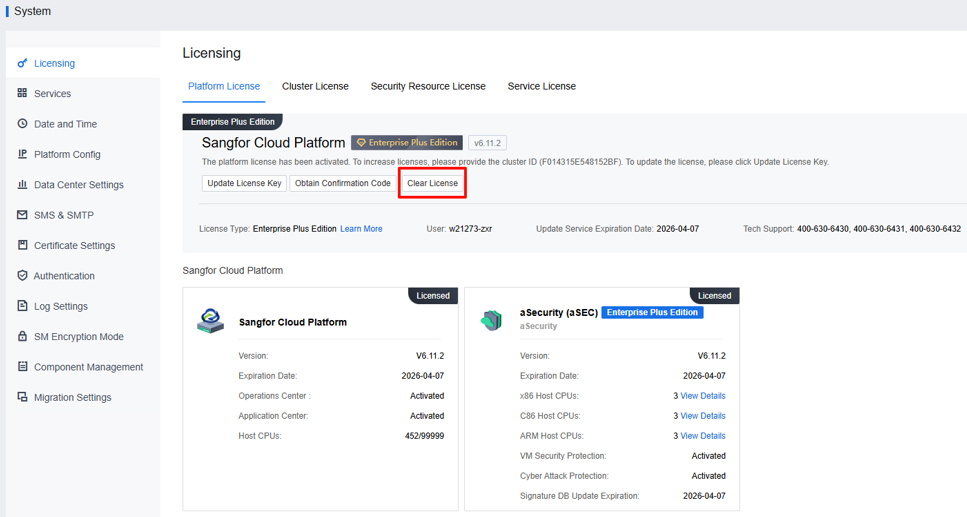Screen dimensions: 967x517
Task: Switch to the Service License tab
Action: (541, 86)
